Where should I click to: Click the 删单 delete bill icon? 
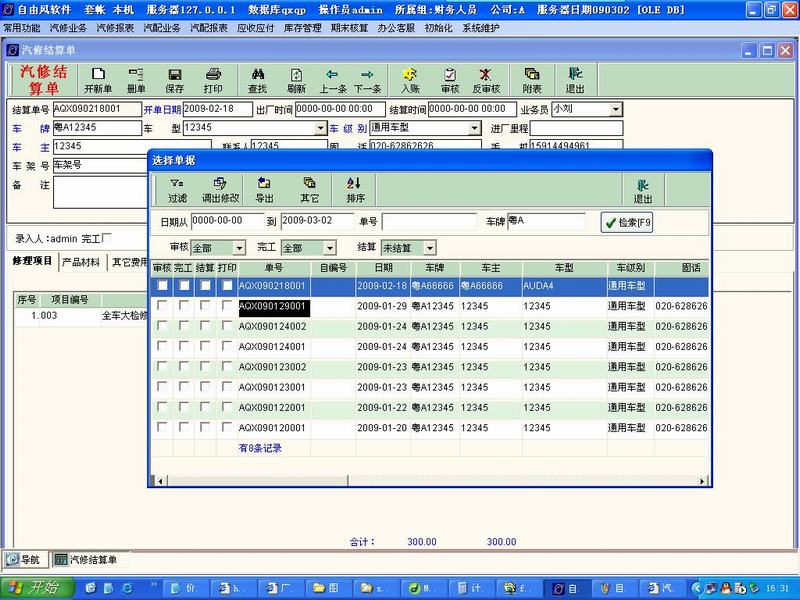(136, 81)
